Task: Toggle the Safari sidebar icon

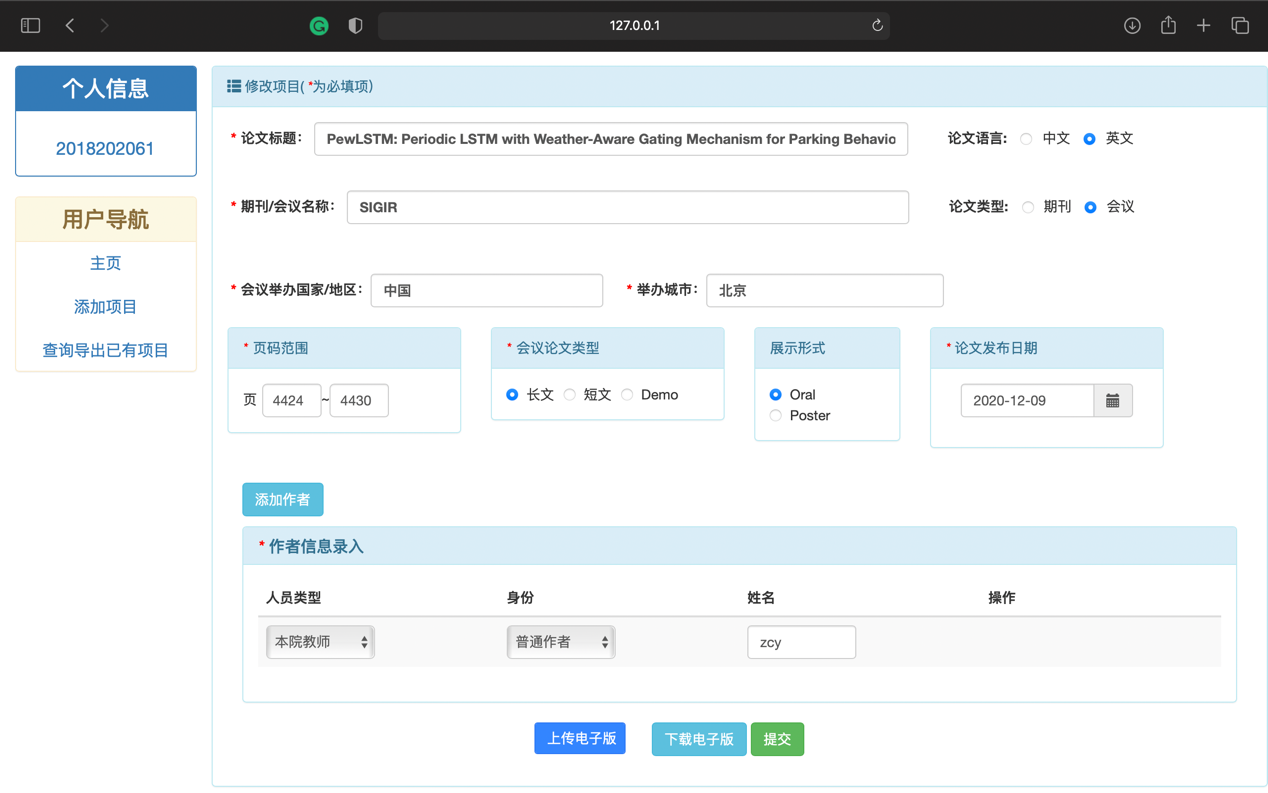Action: [x=31, y=26]
